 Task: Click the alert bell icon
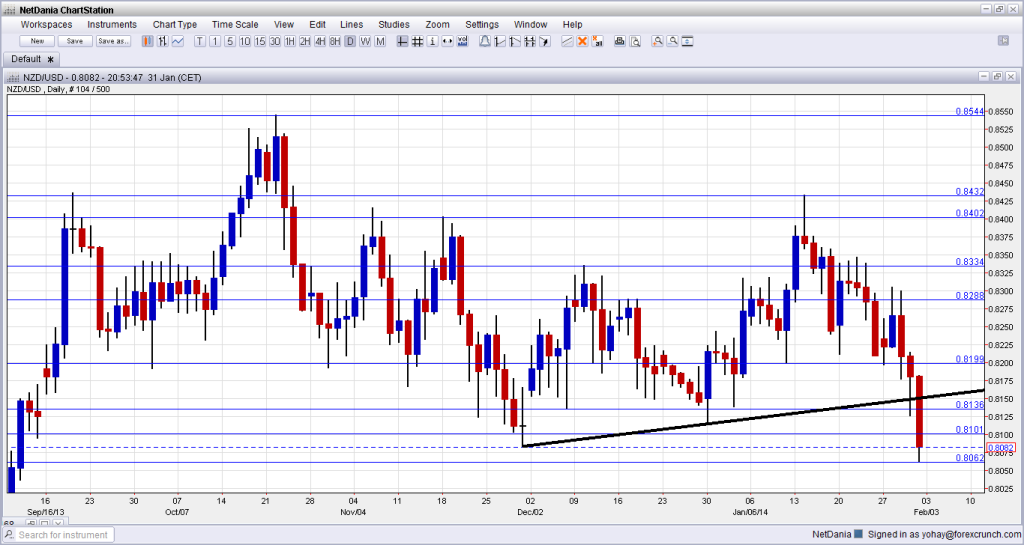pos(485,41)
